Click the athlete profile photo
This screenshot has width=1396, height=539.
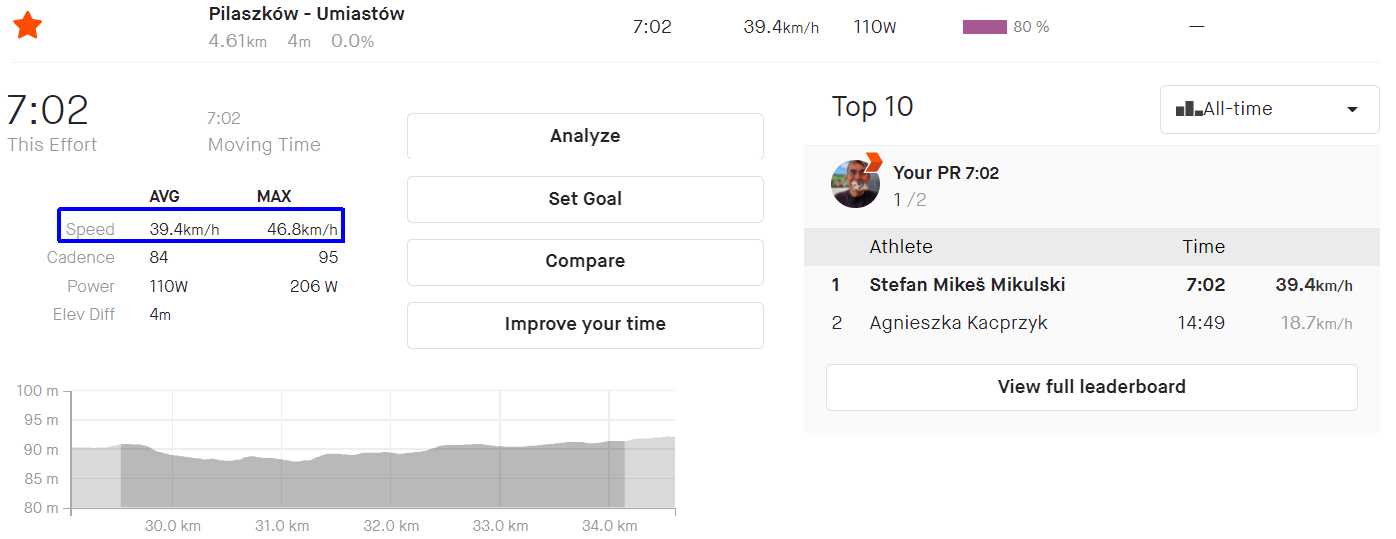[x=855, y=185]
